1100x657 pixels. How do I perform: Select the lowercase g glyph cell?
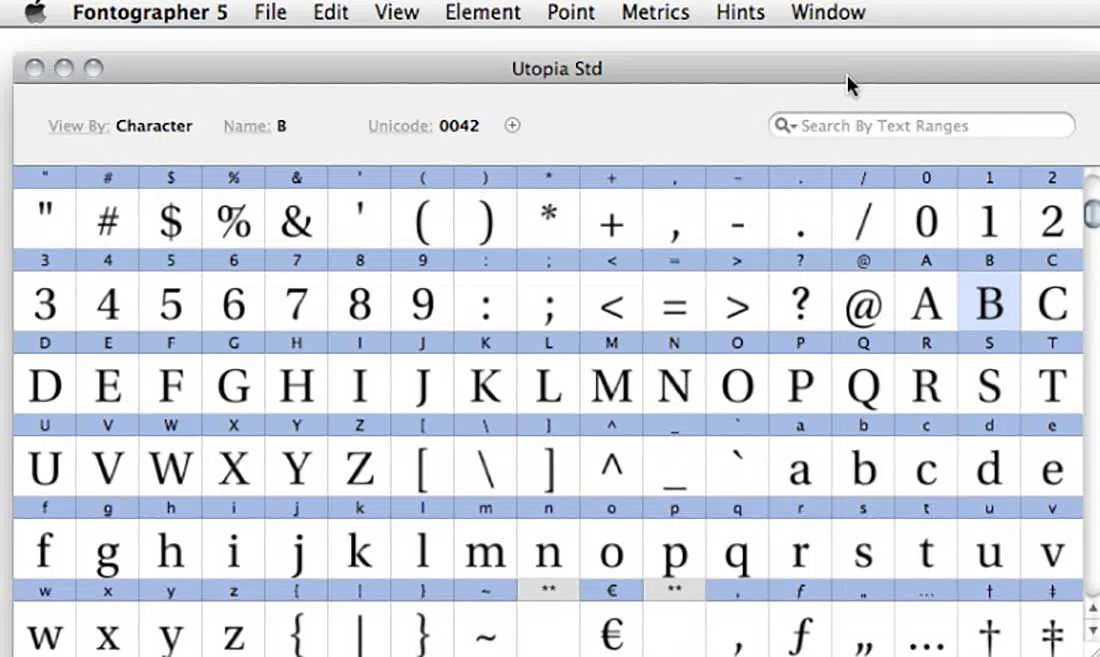pyautogui.click(x=107, y=552)
